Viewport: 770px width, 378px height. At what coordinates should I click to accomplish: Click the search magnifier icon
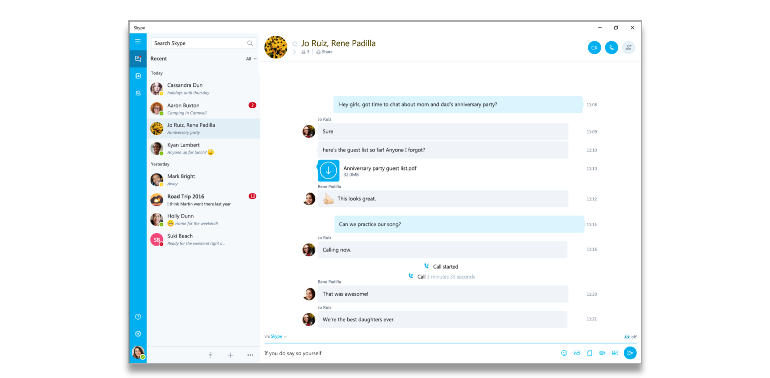click(250, 43)
